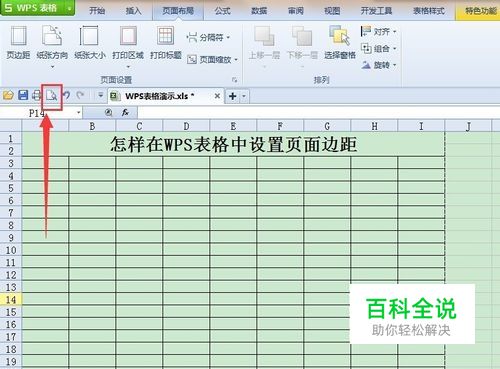Click the open folder icon in quick toolbar
Screen dimensions: 500x369
(8, 96)
